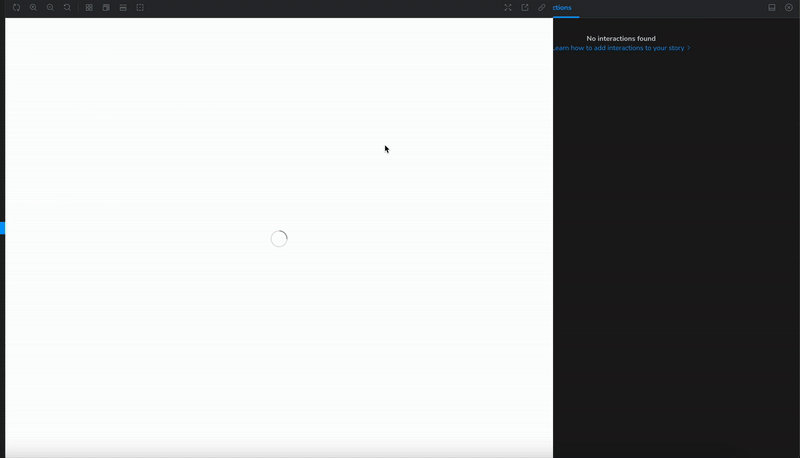Viewport: 800px width, 458px height.
Task: Open 'Learn how to add interactions to your story'
Action: [x=621, y=48]
